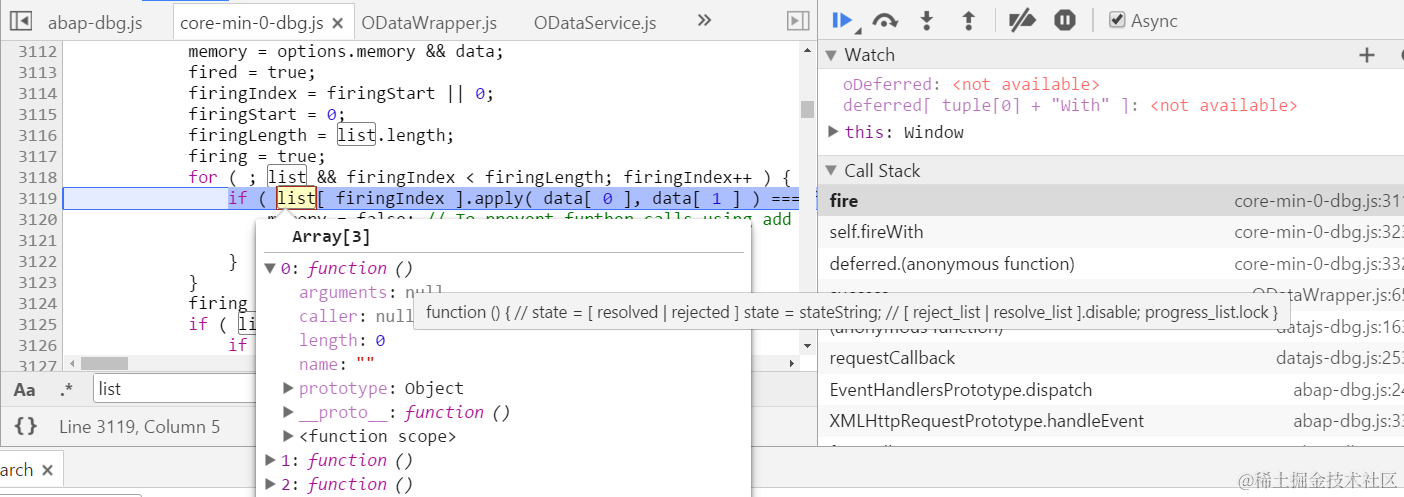
Task: Select the self.fireWith call stack frame
Action: coord(876,232)
